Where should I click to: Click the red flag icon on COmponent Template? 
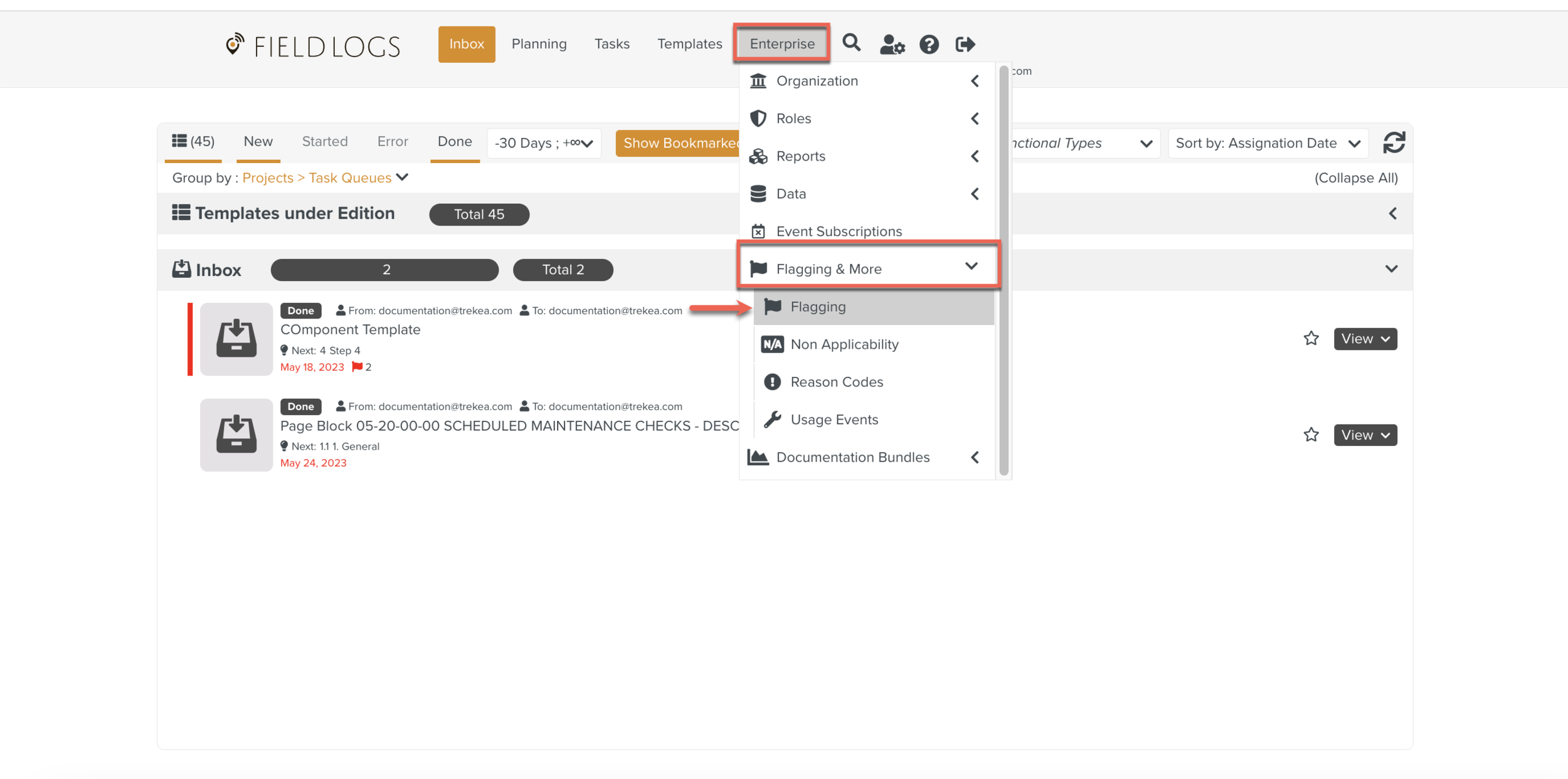(357, 367)
